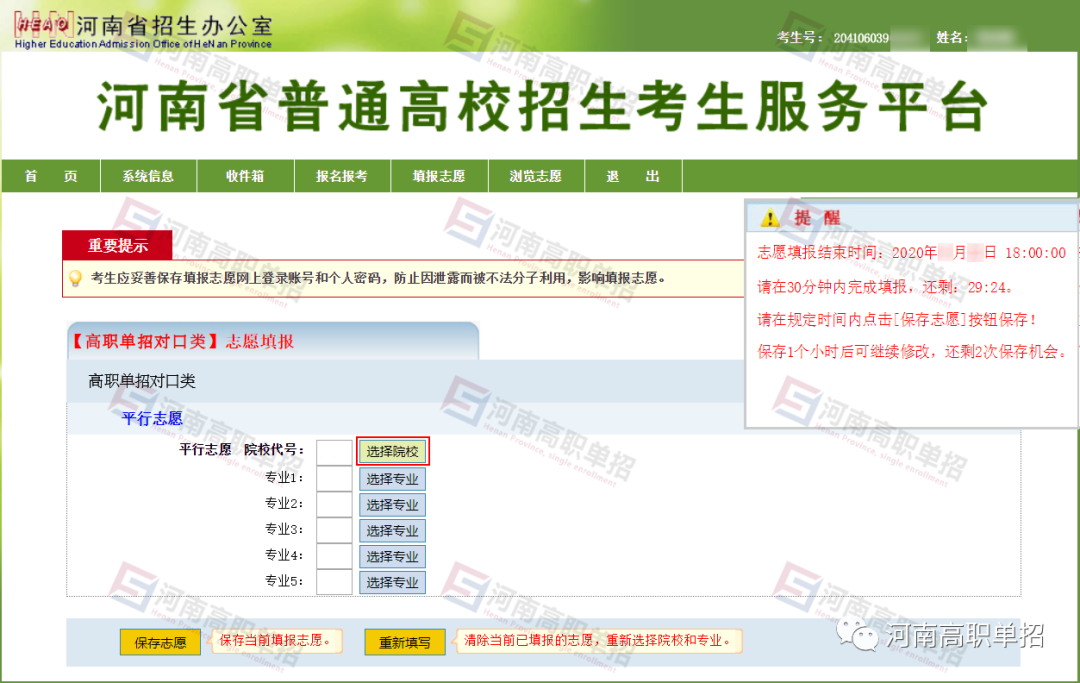Click the 保存志愿 save button
The height and width of the screenshot is (683, 1080).
click(158, 642)
